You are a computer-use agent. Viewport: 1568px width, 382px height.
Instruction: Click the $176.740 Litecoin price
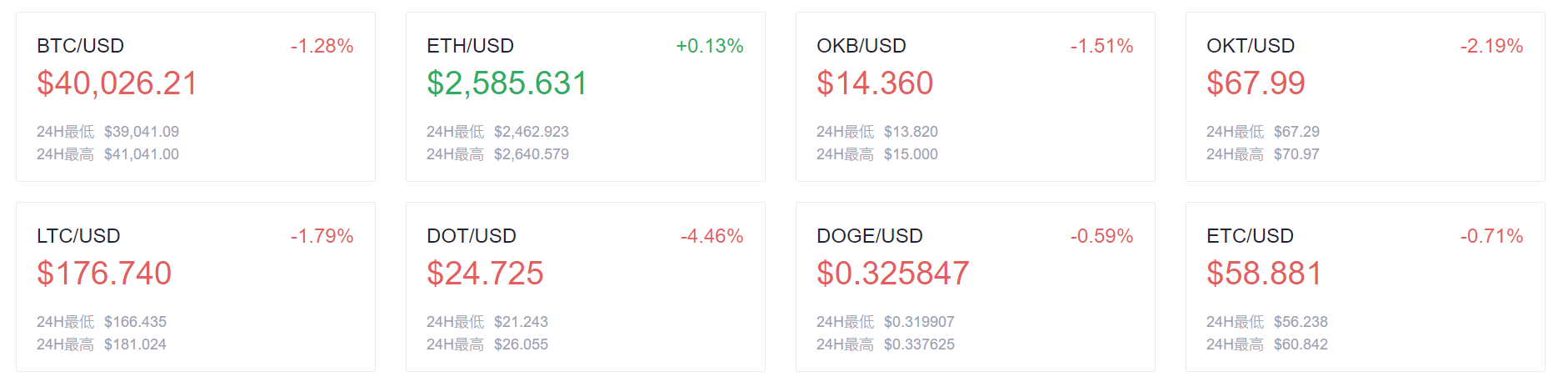click(104, 274)
